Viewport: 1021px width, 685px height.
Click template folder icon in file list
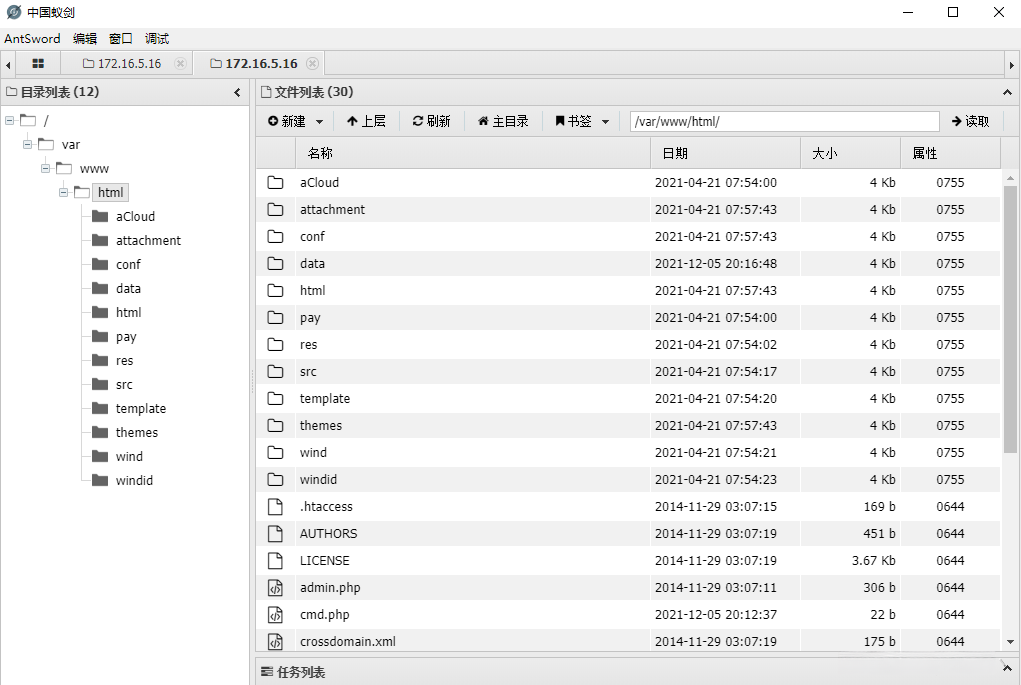[275, 398]
